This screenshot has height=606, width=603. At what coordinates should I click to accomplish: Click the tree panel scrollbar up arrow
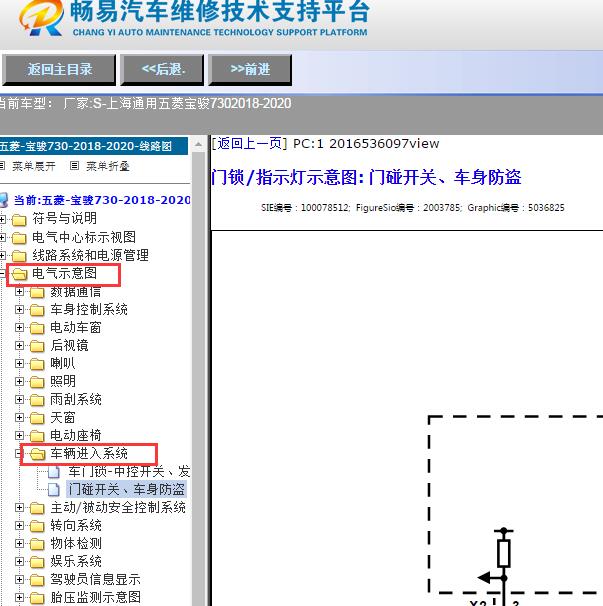pyautogui.click(x=198, y=145)
